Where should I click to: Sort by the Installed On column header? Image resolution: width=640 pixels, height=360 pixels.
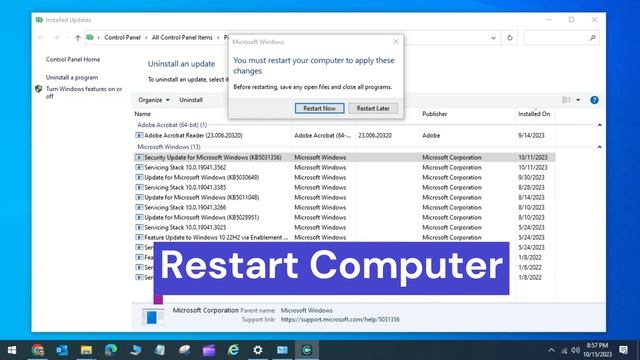pos(534,114)
